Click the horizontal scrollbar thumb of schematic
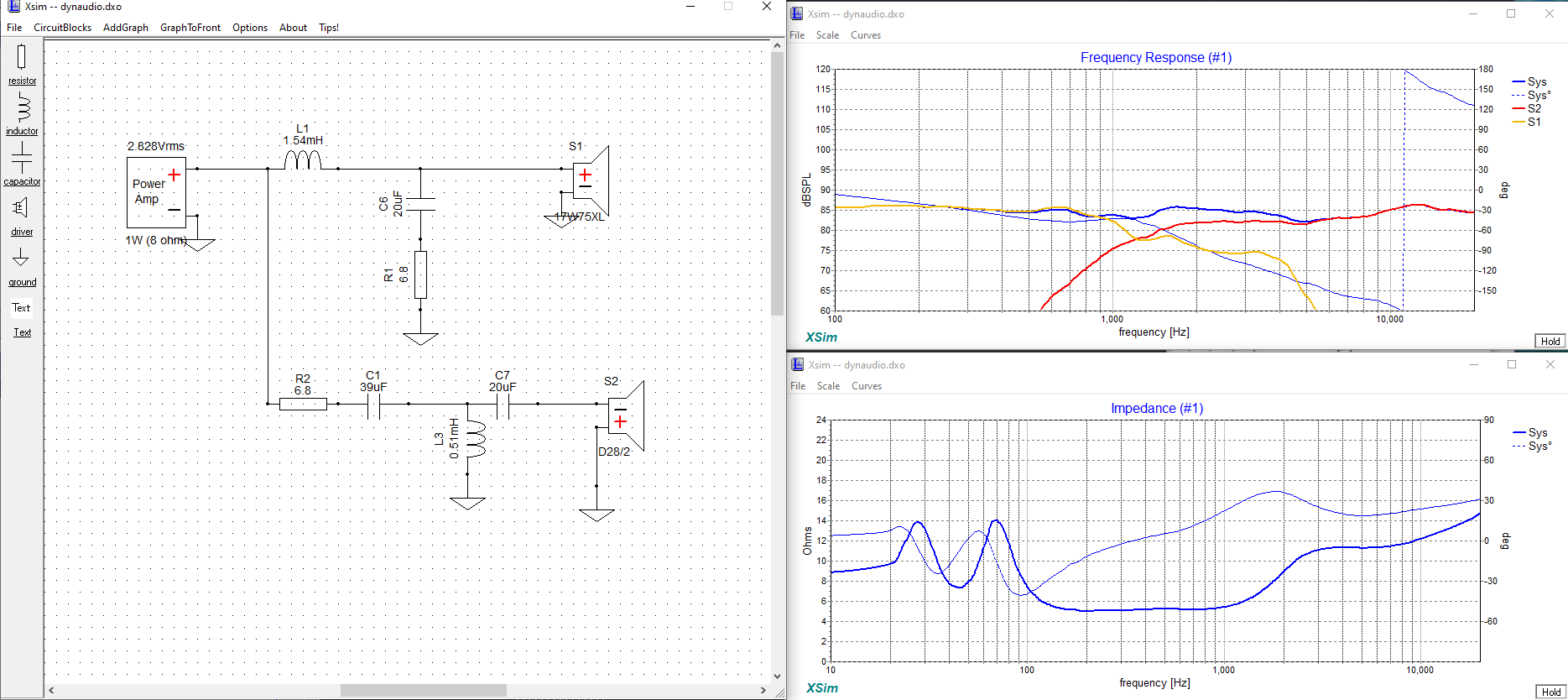Screen dimensions: 1568x700 [423, 690]
